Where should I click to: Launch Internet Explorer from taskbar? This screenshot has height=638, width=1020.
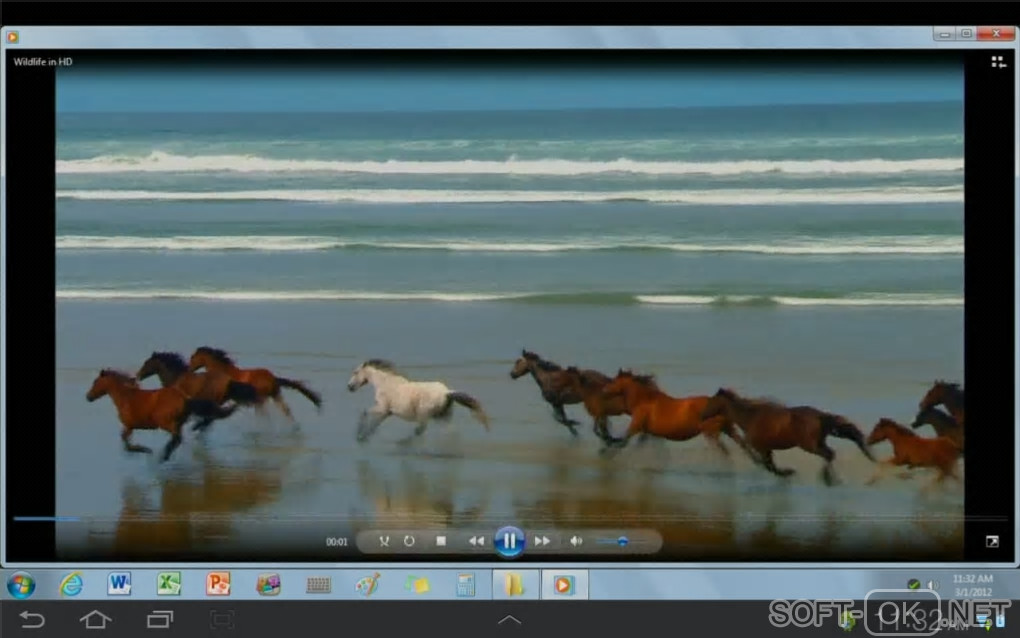tap(71, 585)
